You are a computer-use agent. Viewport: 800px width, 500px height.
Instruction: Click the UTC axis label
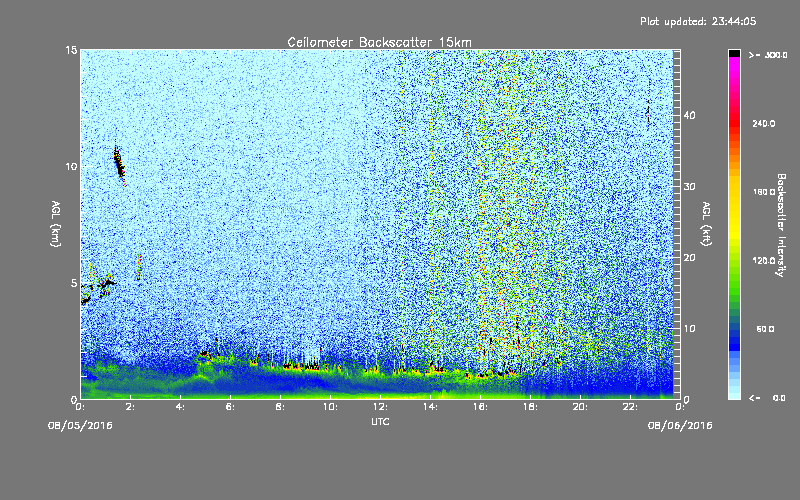click(380, 422)
